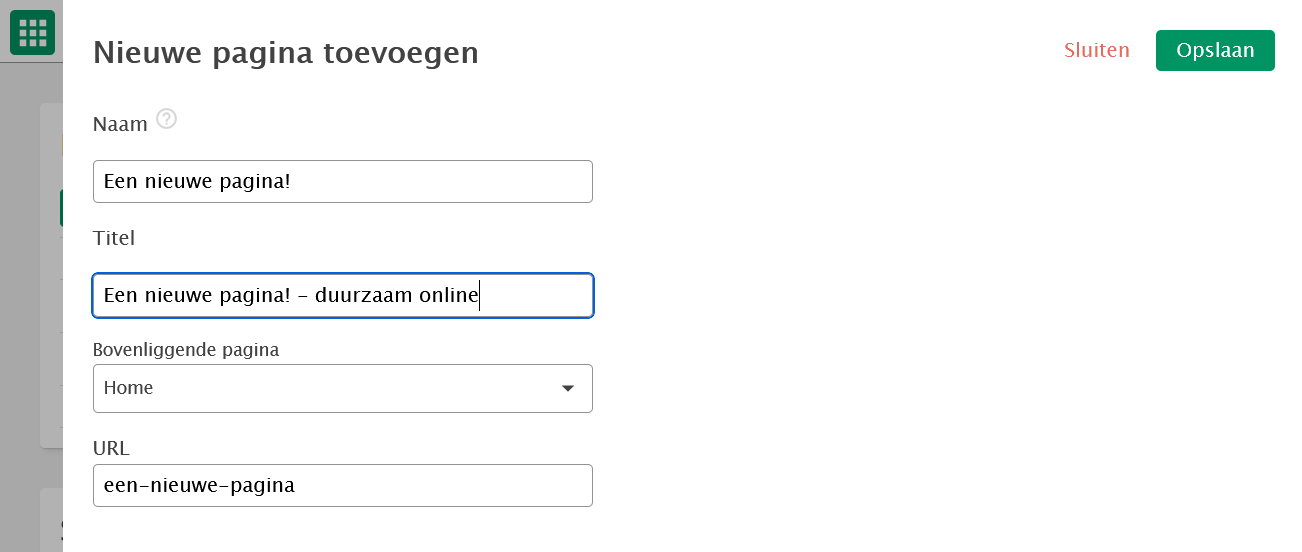Screen dimensions: 1302x552
Task: Expand the Bovenliggende pagina dropdown arrow
Action: [x=567, y=388]
